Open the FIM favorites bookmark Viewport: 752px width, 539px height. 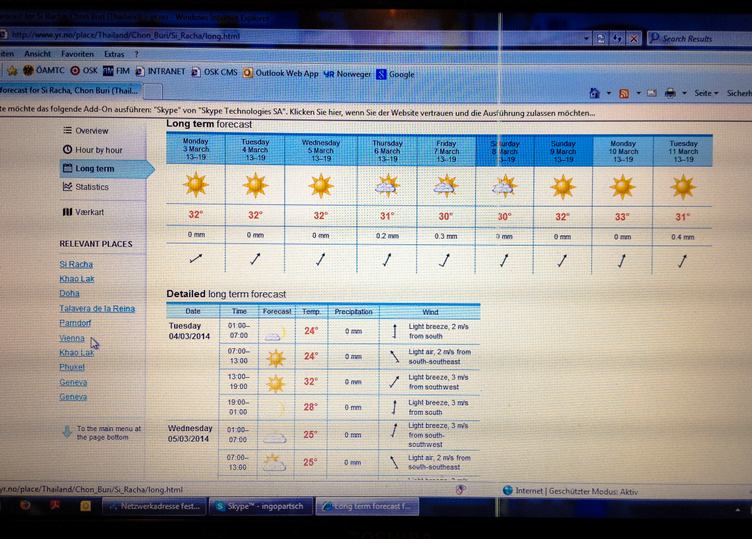pos(117,71)
